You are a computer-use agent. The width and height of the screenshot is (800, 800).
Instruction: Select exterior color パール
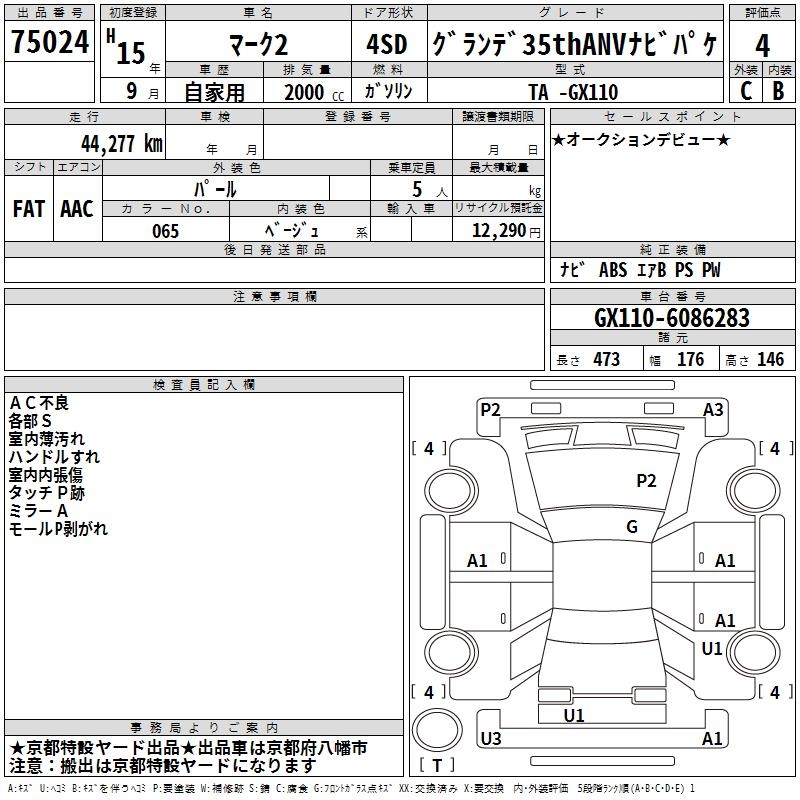pyautogui.click(x=215, y=189)
